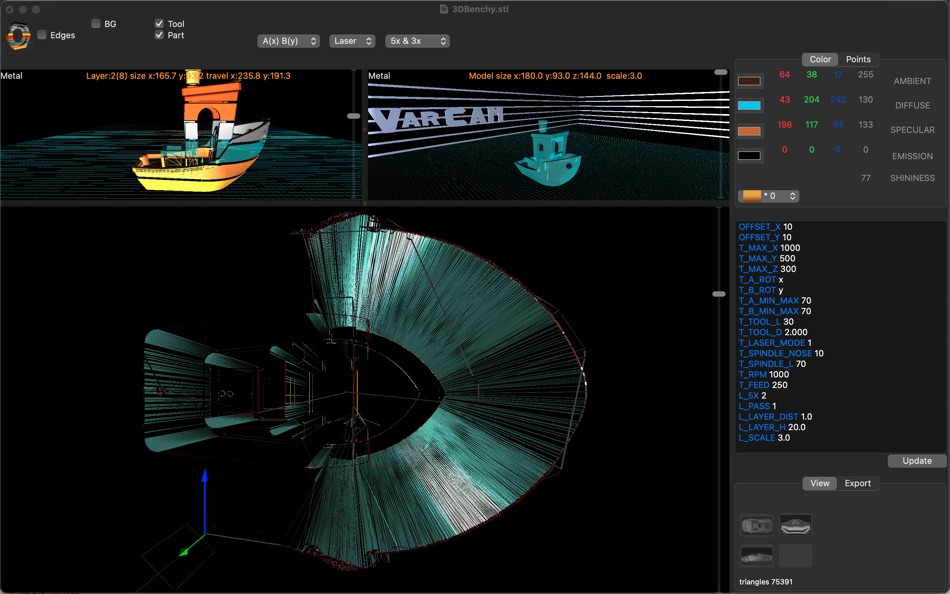
Task: Click the specular alpha value 133
Action: point(866,124)
